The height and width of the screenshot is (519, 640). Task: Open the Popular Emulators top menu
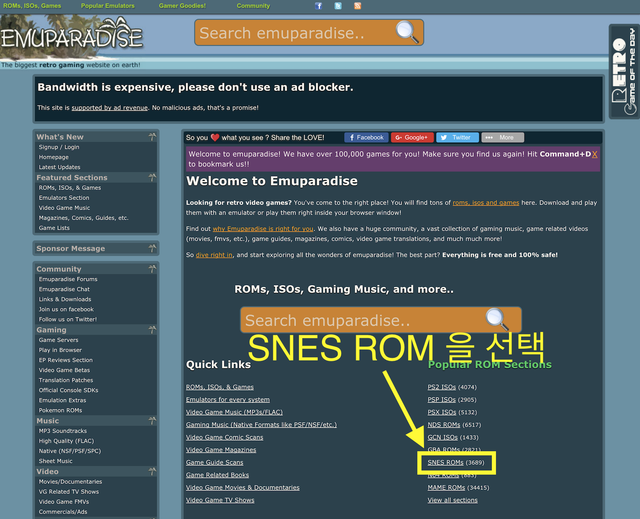108,6
